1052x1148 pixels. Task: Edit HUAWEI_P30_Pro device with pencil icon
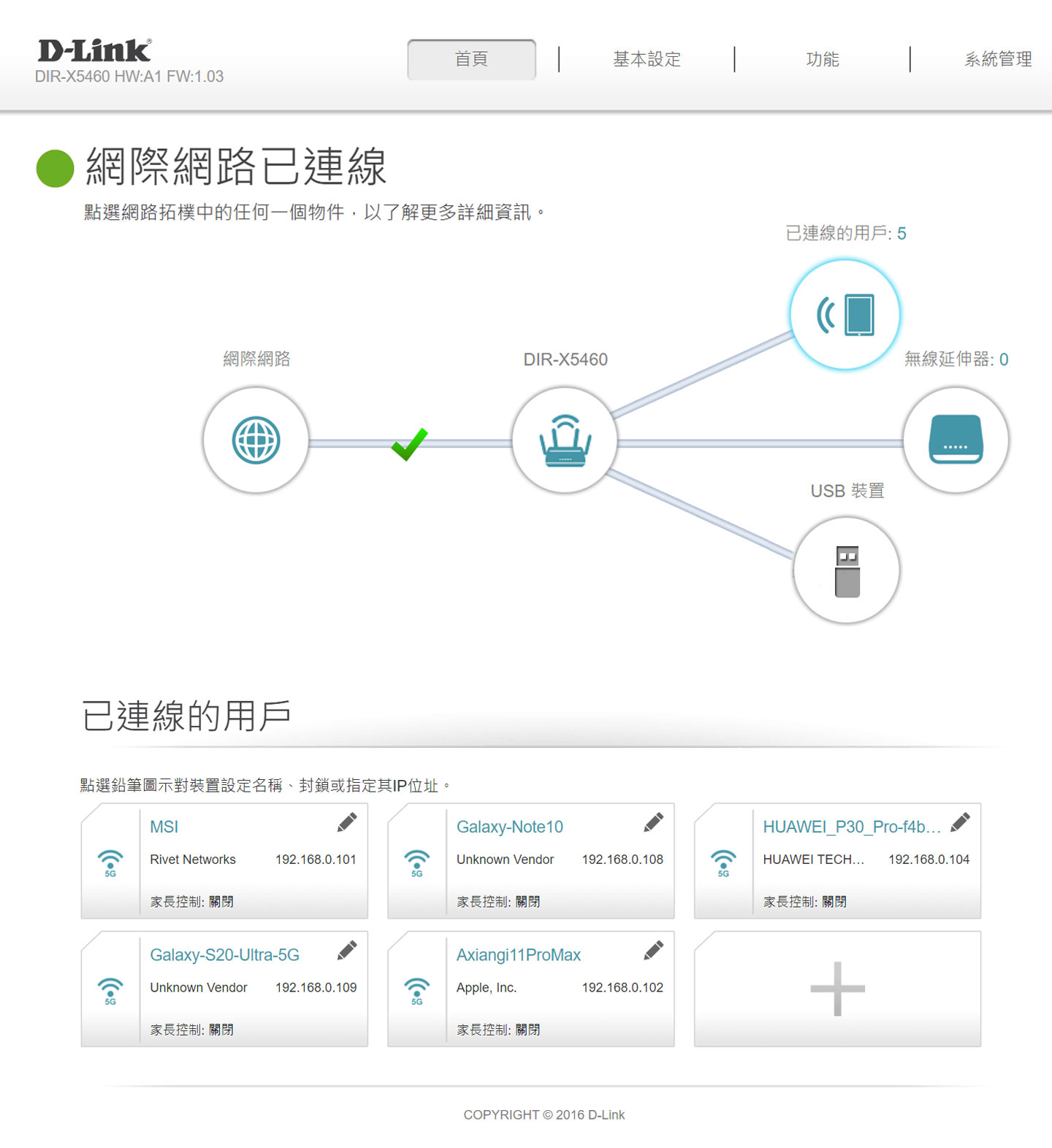coord(960,822)
